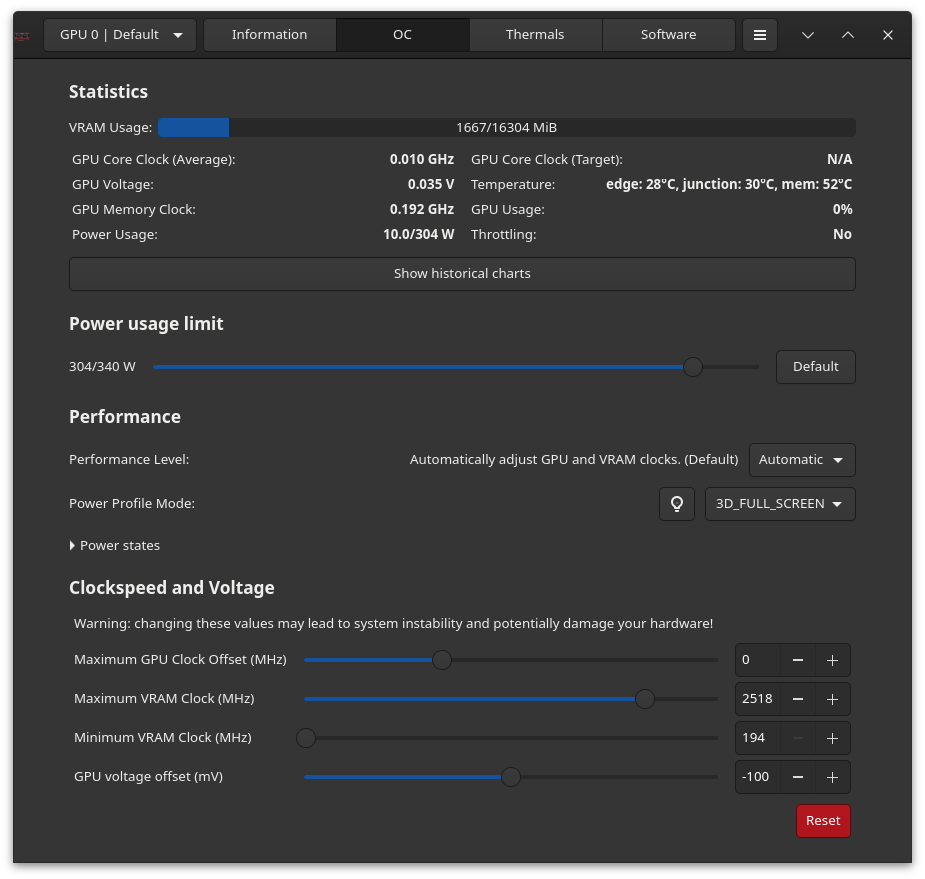The width and height of the screenshot is (925, 879).
Task: Decrease Maximum VRAM Clock with minus button
Action: [x=798, y=699]
